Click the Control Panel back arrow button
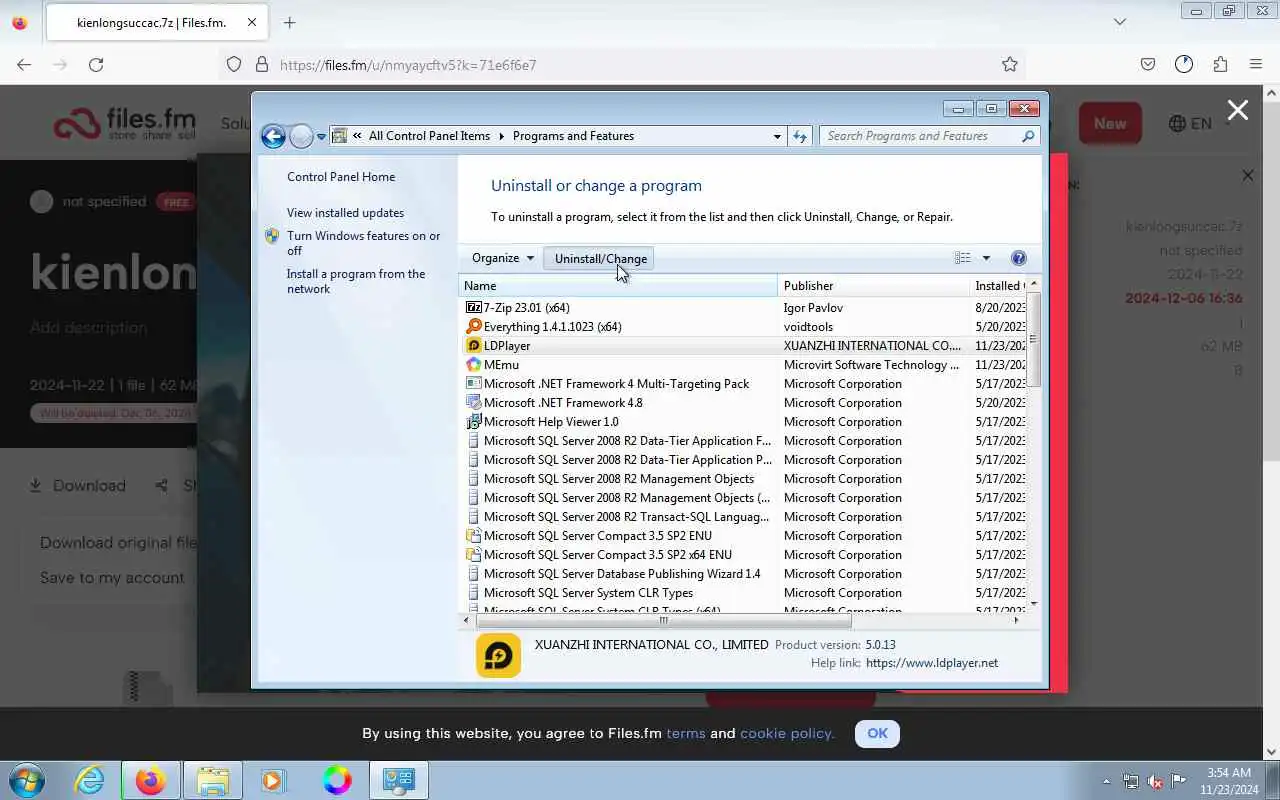The height and width of the screenshot is (800, 1280). pyautogui.click(x=273, y=136)
